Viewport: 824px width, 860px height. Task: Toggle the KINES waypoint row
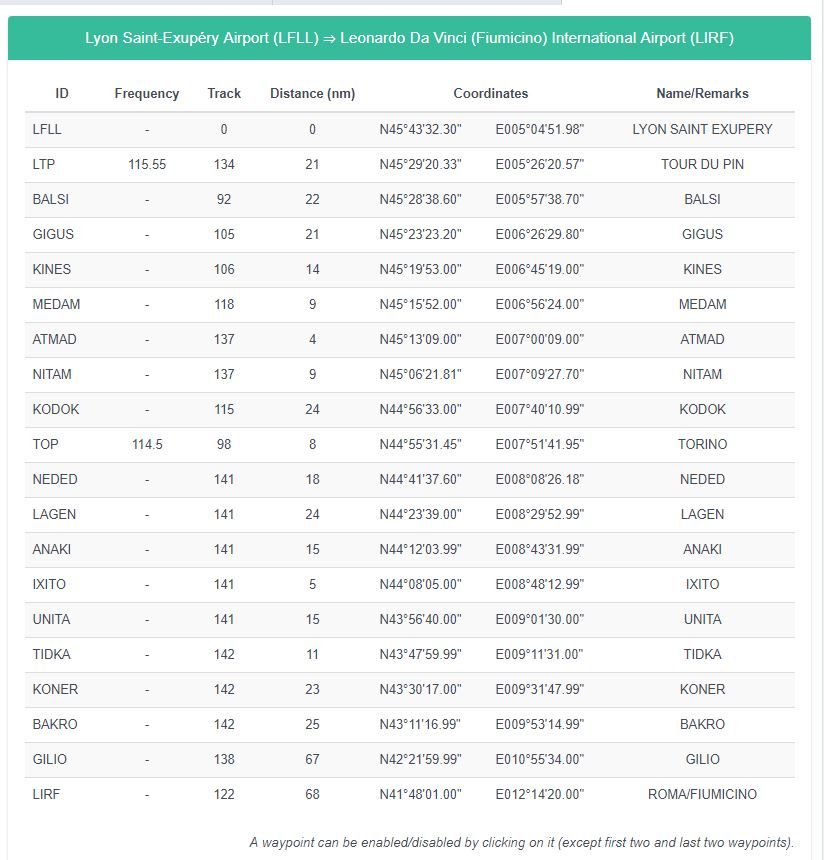tap(410, 270)
